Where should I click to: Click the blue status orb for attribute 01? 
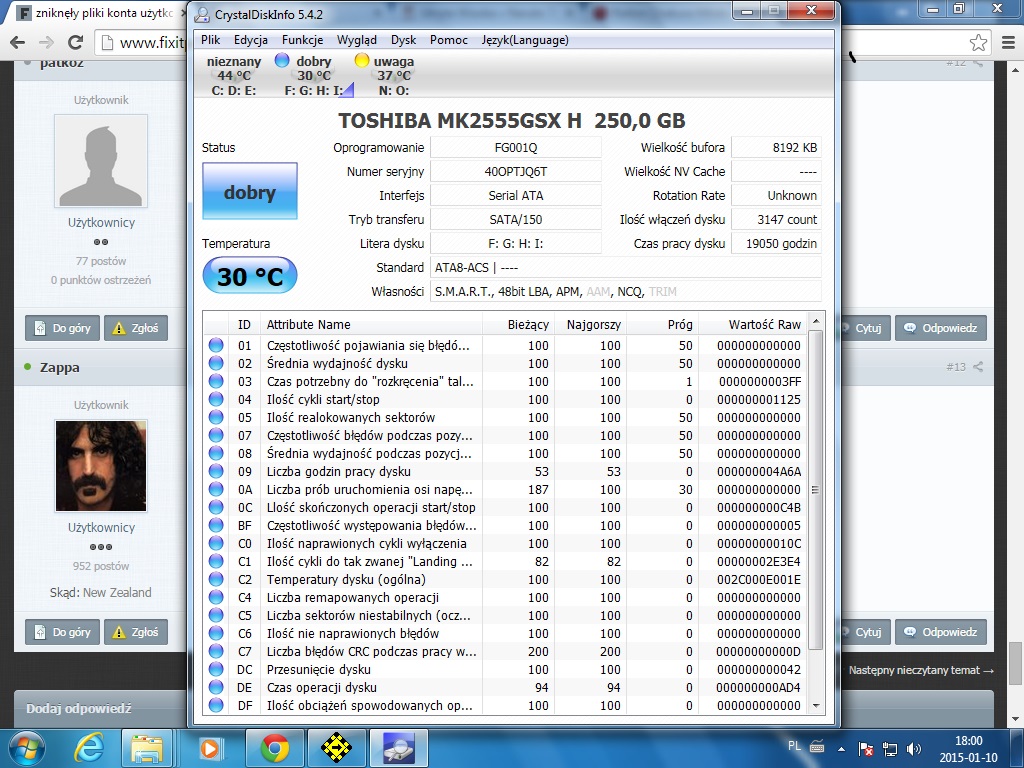[216, 345]
